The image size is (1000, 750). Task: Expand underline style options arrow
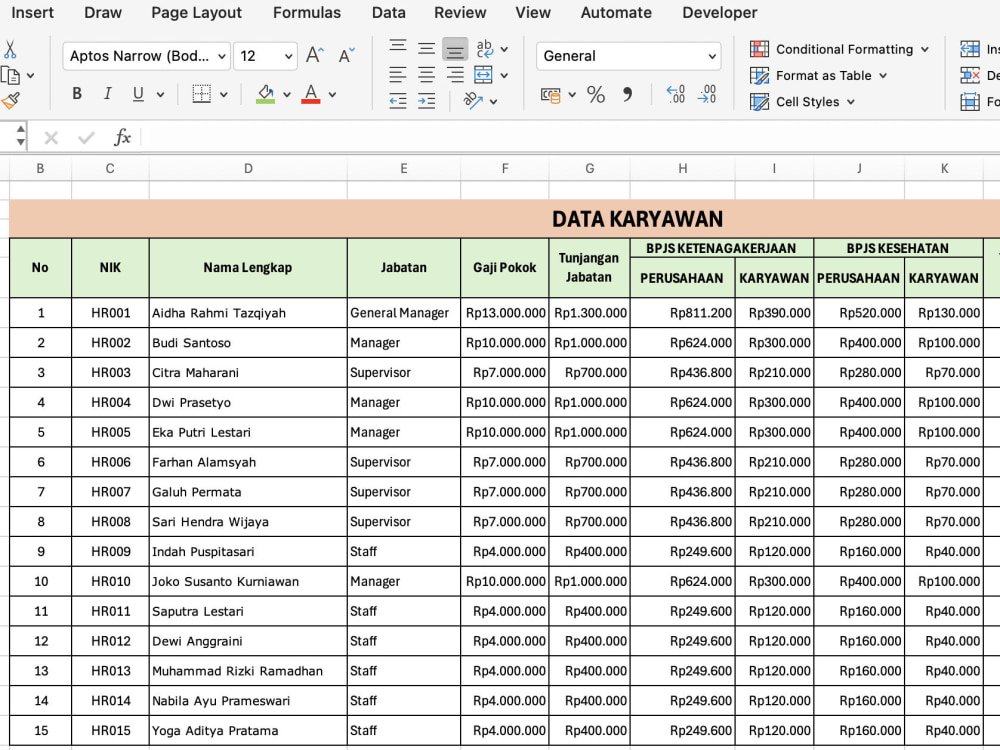161,94
